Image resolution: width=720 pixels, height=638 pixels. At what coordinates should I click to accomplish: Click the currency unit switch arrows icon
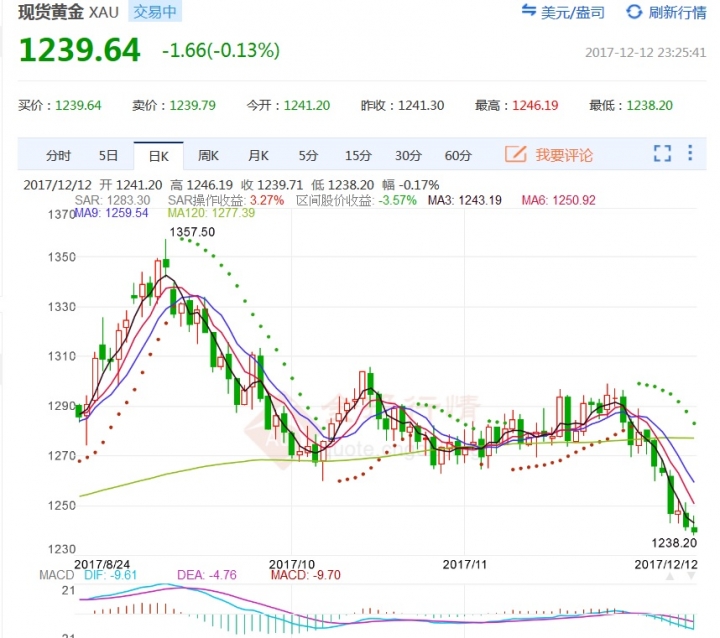(529, 12)
